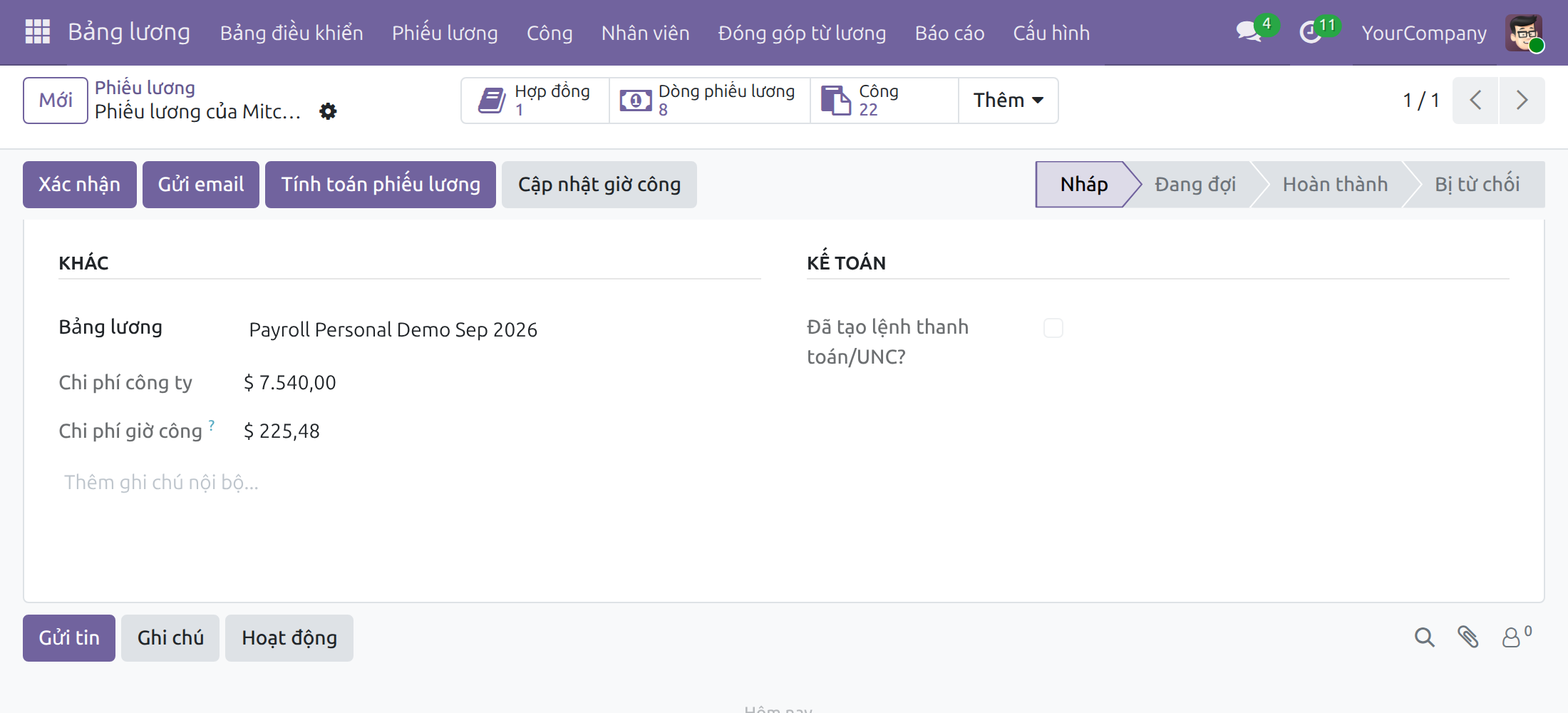Open the 'Báo cáo' menu

pos(949,33)
